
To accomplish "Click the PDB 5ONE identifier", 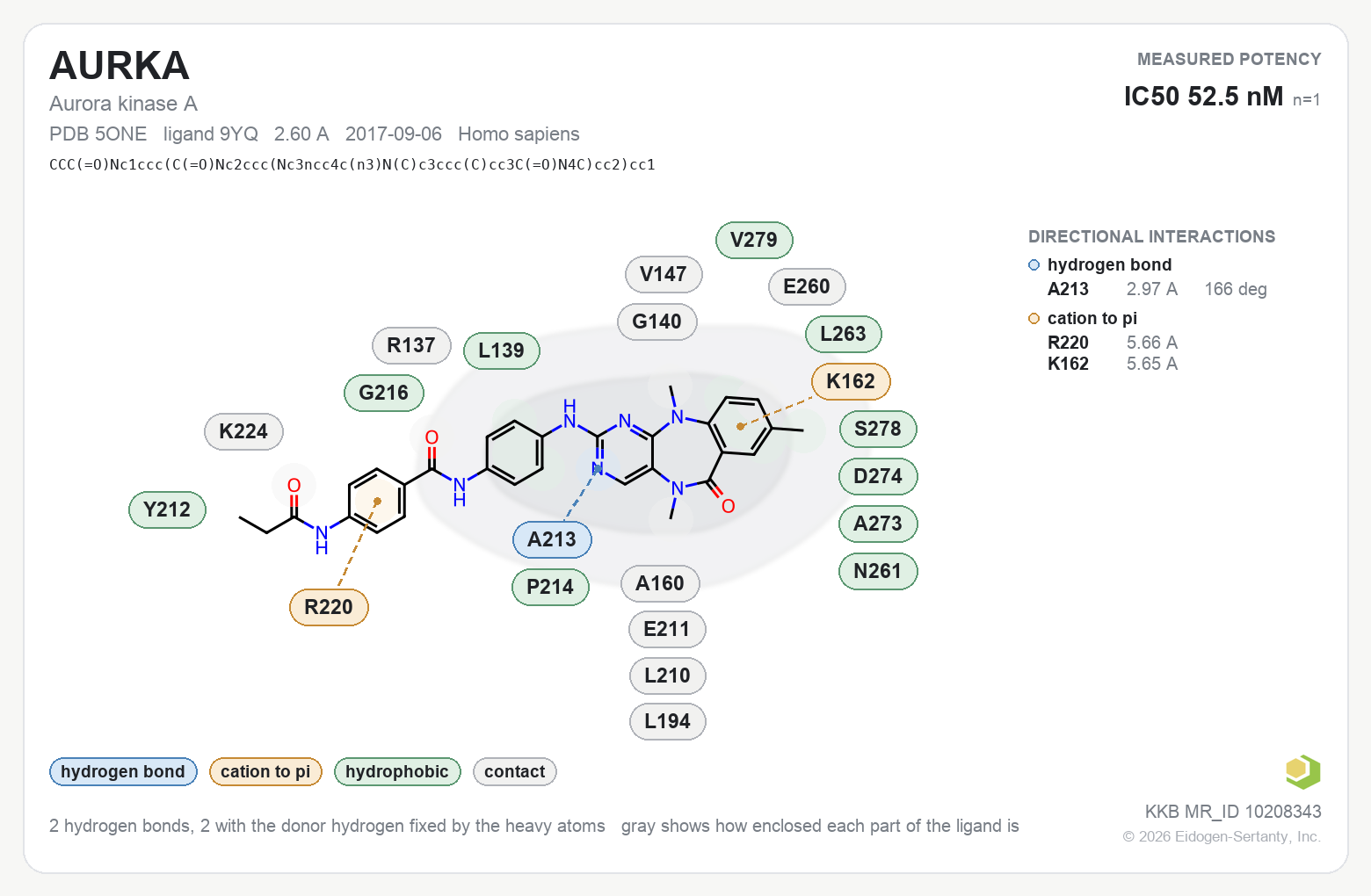I will click(x=98, y=134).
